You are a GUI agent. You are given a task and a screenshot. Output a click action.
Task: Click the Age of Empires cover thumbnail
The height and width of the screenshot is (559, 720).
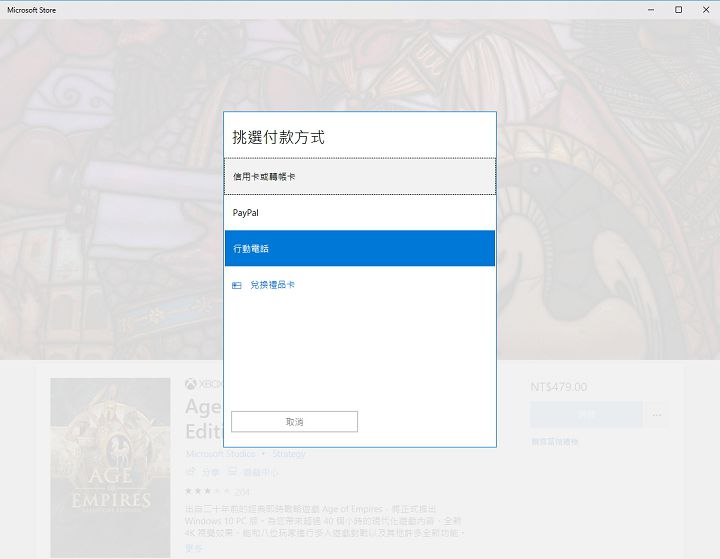[110, 468]
